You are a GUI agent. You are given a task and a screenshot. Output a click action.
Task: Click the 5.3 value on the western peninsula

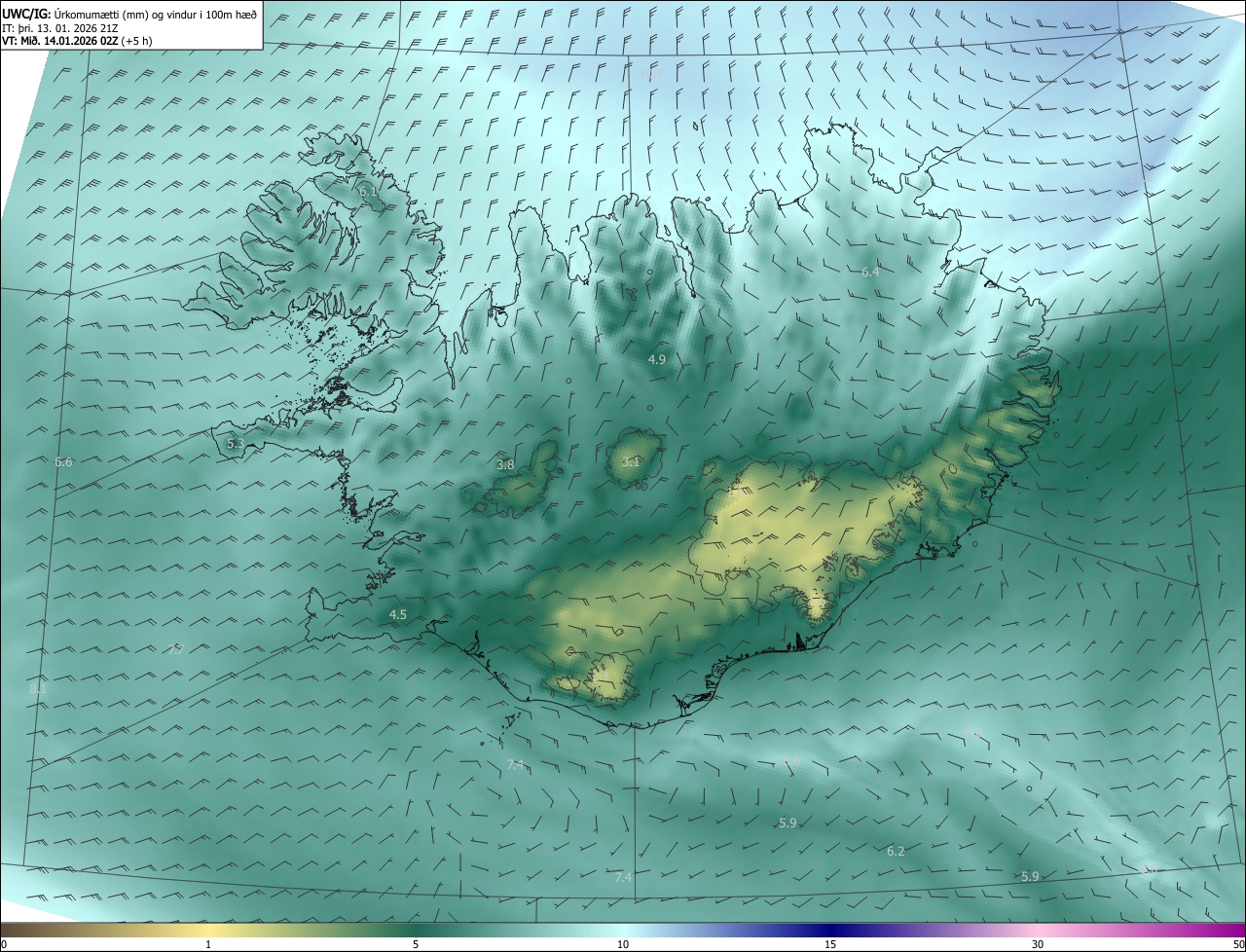click(x=236, y=443)
